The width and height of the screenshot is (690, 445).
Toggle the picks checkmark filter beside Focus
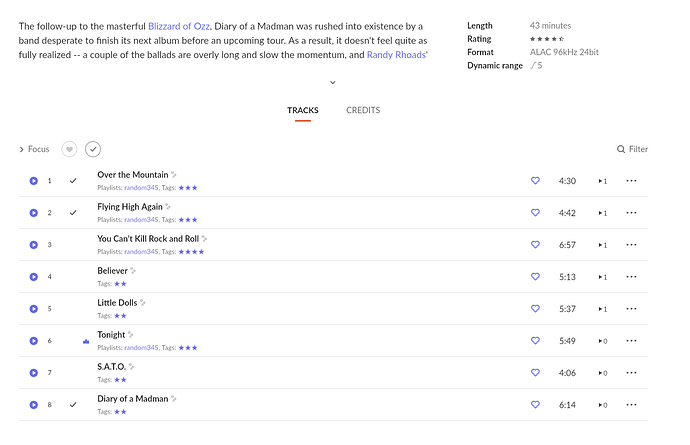93,149
